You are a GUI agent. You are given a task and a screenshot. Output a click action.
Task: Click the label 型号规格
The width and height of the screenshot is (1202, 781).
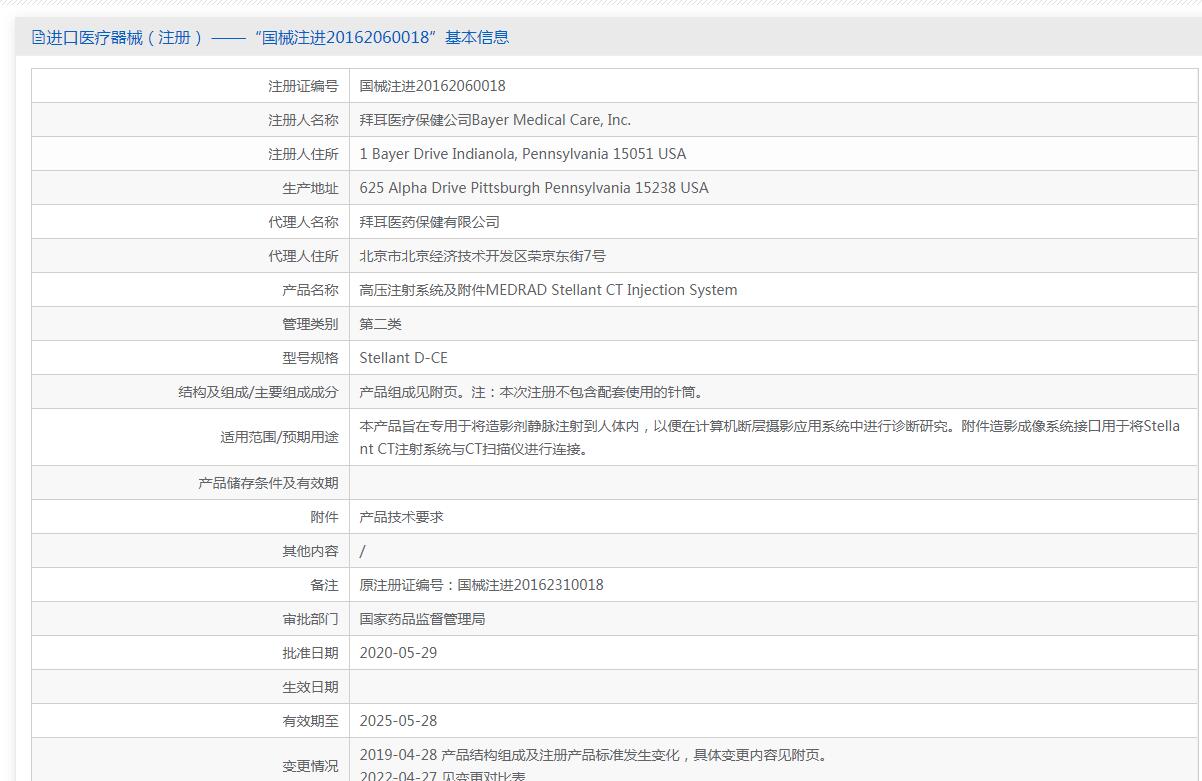point(310,358)
